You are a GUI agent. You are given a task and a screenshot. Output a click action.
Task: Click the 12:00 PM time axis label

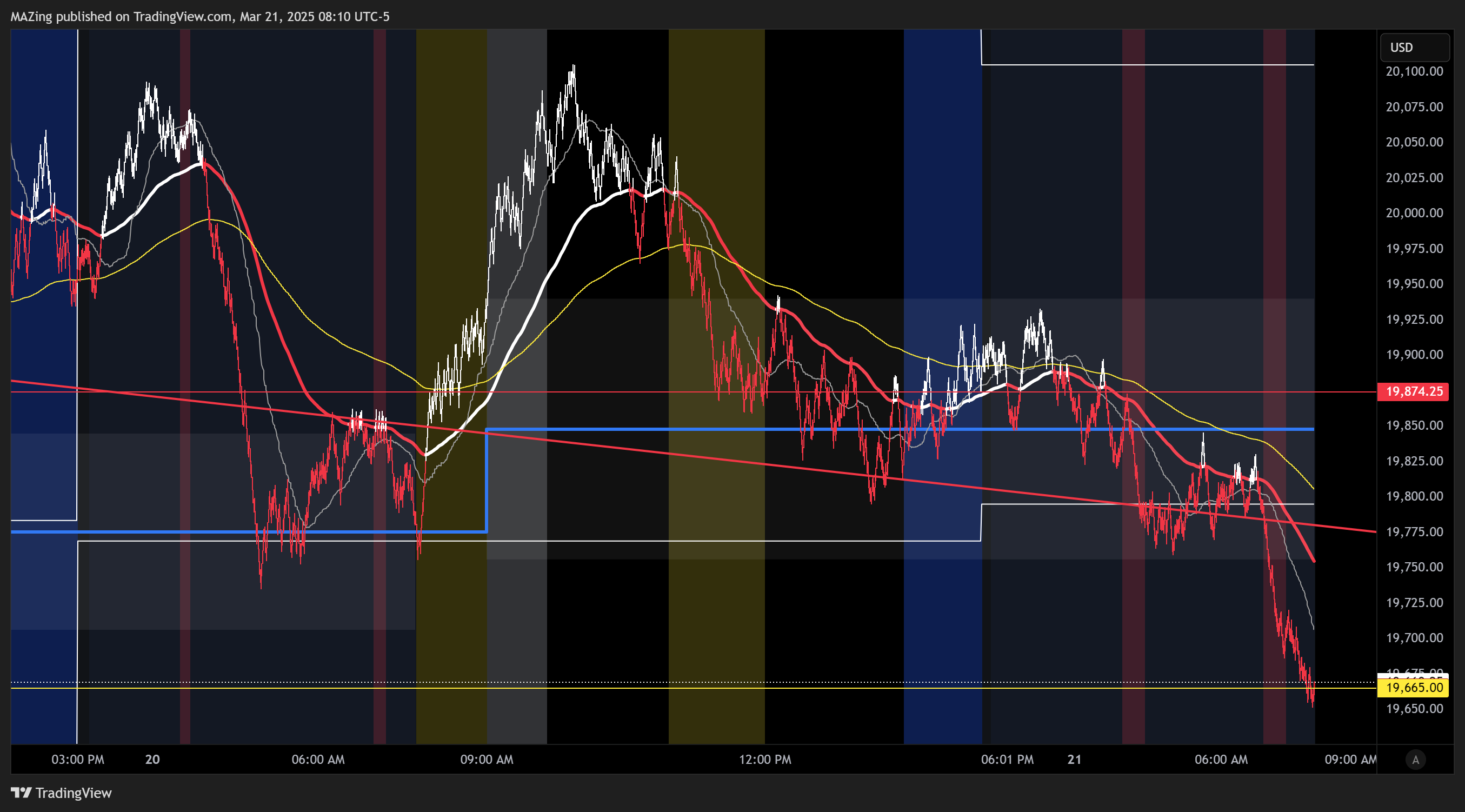tap(765, 760)
